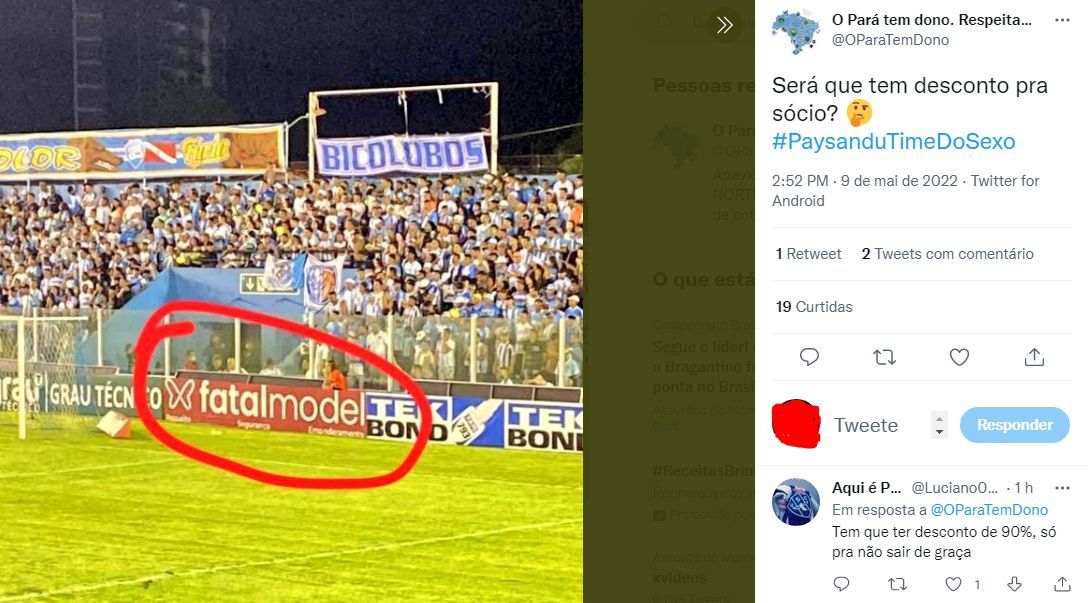
Task: Comment on the reply tweet
Action: [x=841, y=584]
